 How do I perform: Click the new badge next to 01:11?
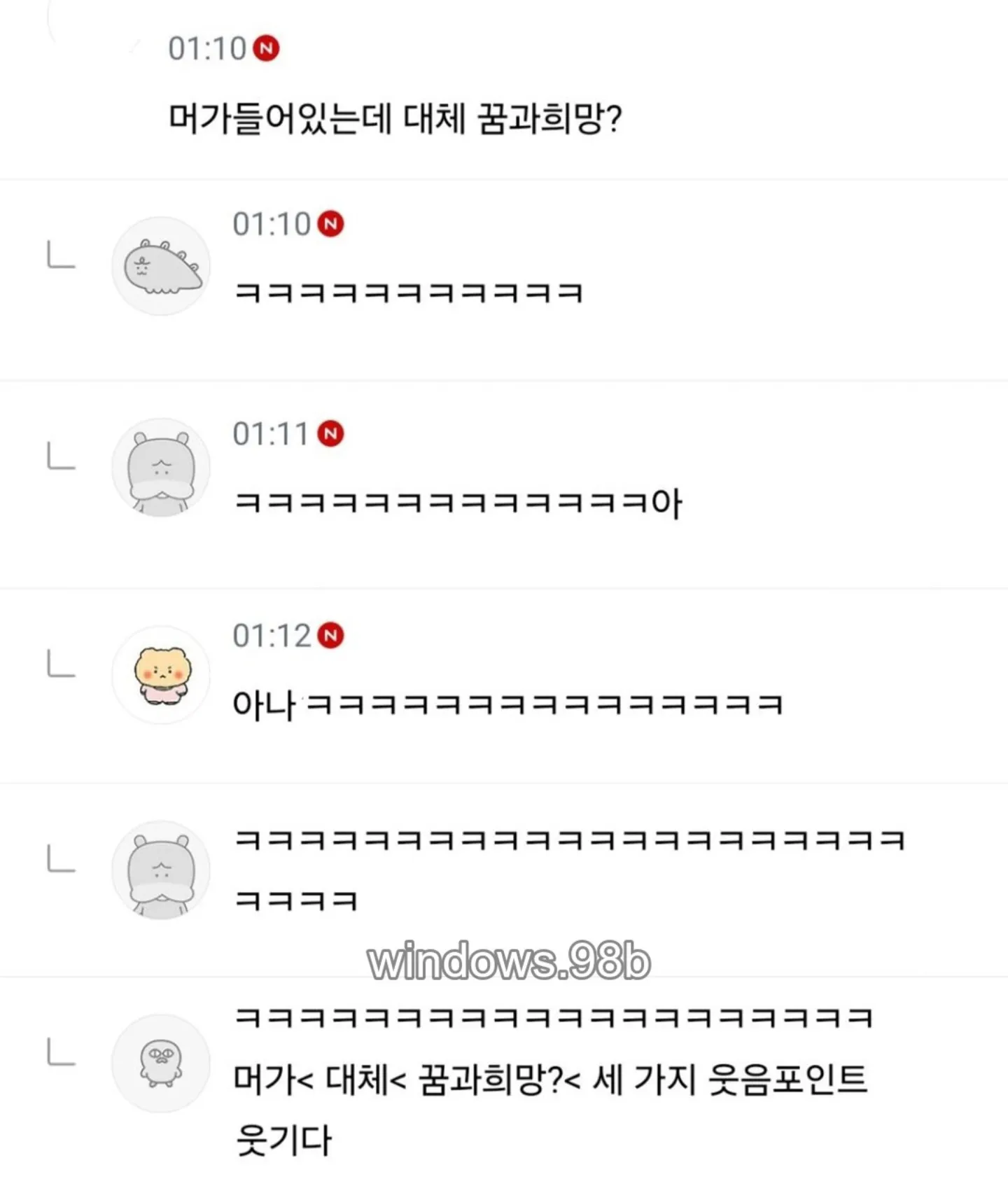(x=330, y=433)
